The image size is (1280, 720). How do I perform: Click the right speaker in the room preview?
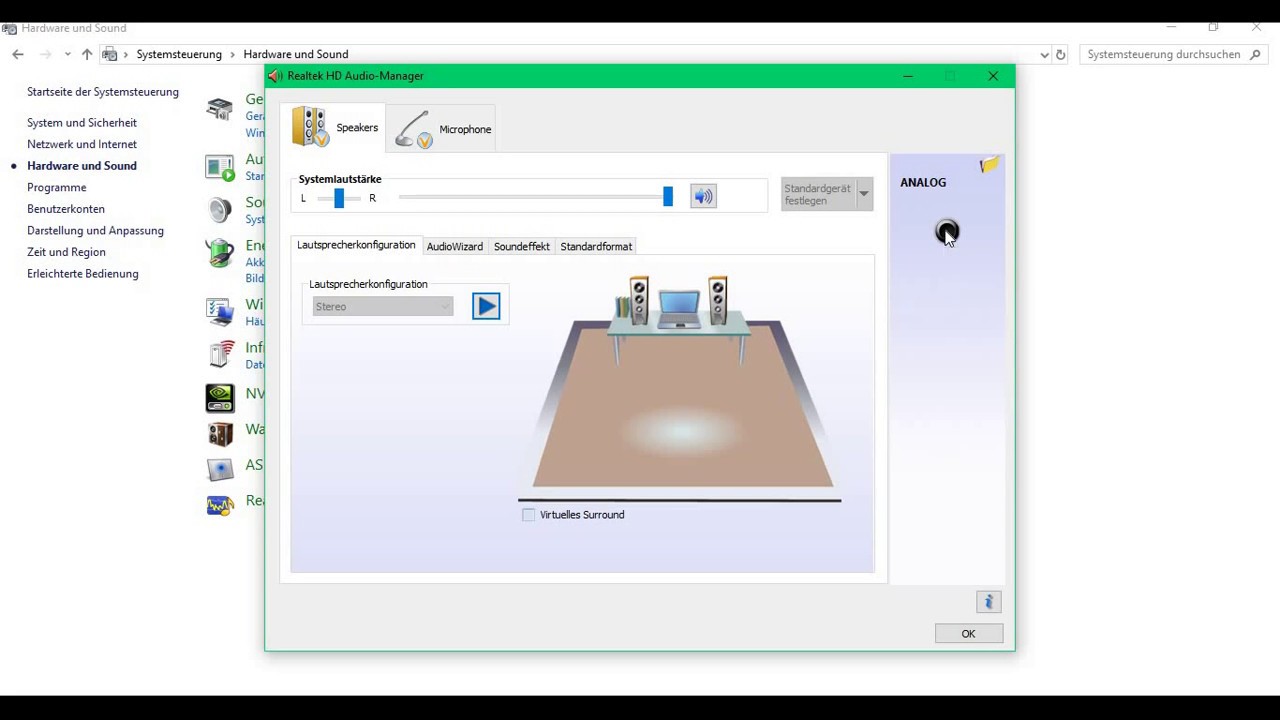pyautogui.click(x=718, y=299)
